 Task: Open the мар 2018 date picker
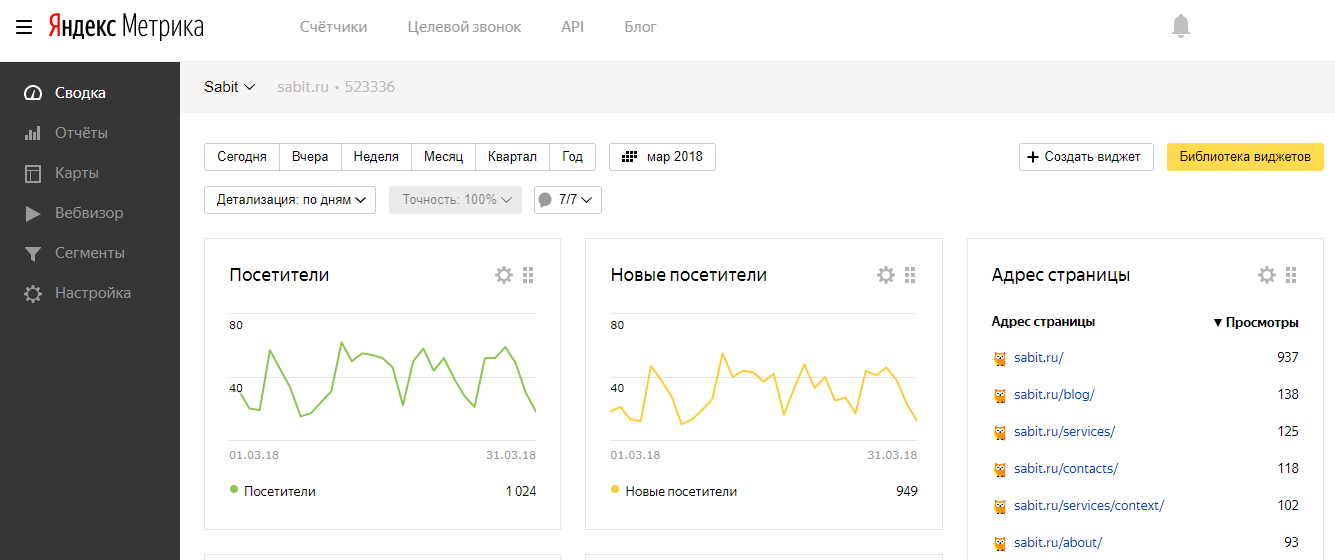tap(662, 157)
